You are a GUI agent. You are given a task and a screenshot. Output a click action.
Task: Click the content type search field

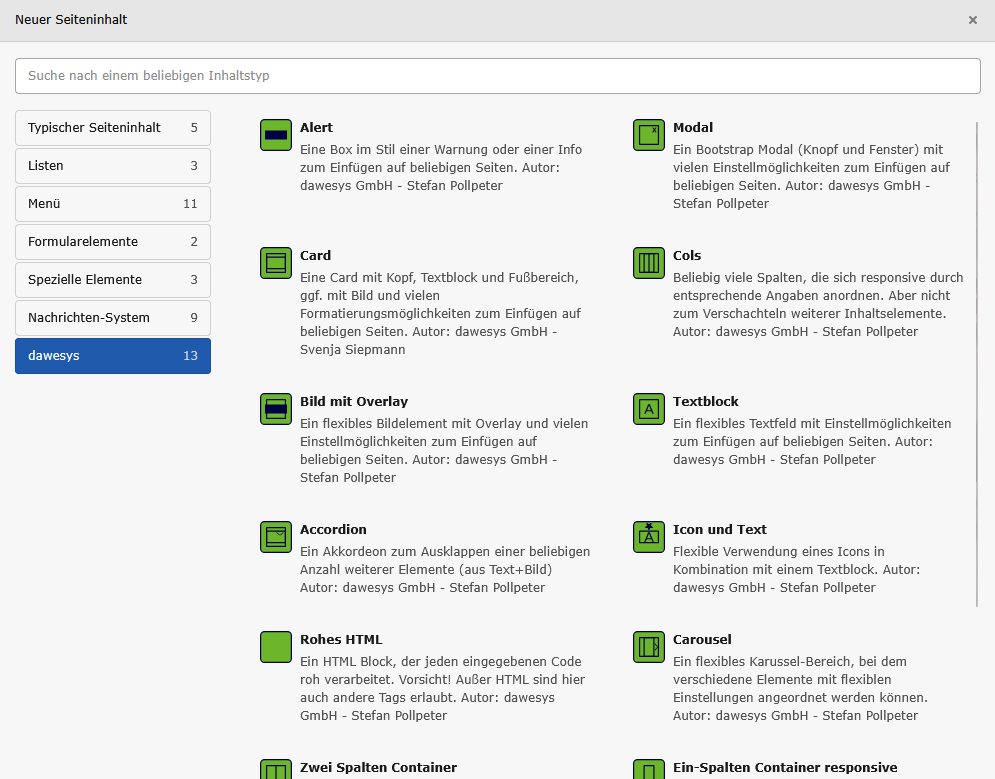pyautogui.click(x=497, y=76)
